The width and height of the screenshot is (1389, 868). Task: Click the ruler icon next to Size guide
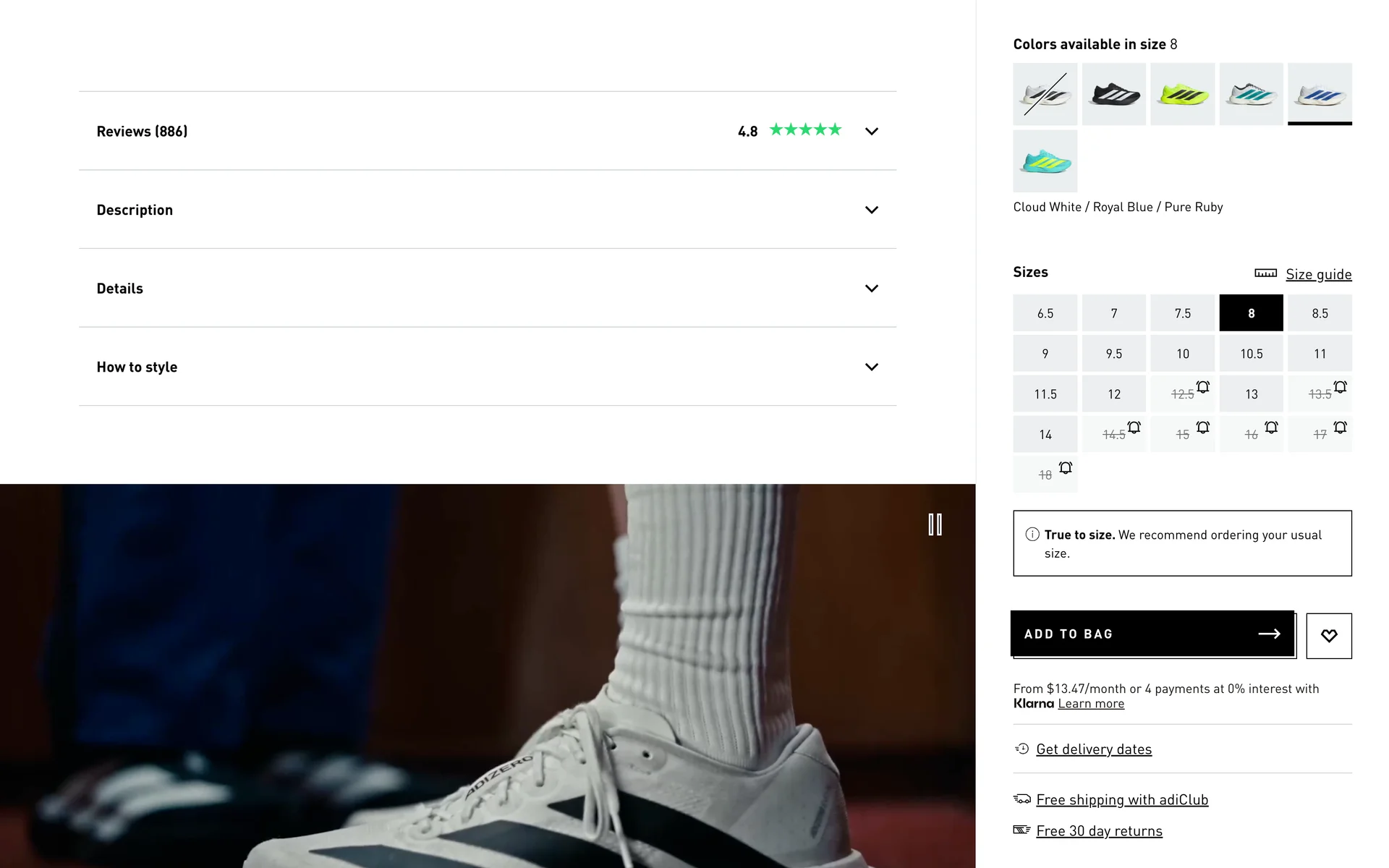[1265, 273]
